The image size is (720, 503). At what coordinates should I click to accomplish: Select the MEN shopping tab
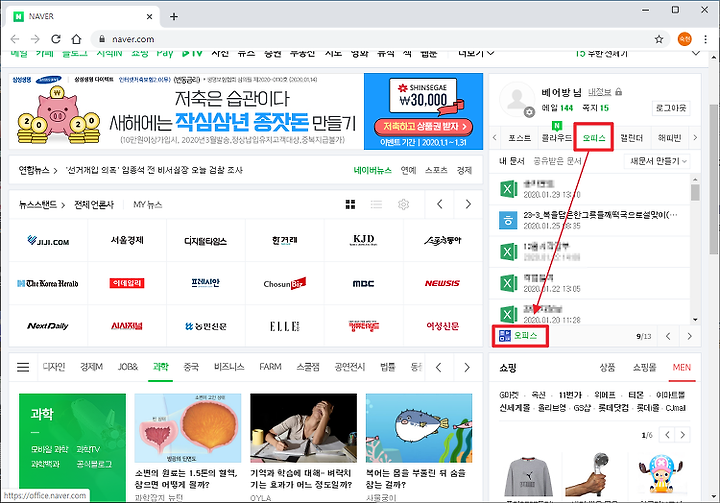[681, 367]
